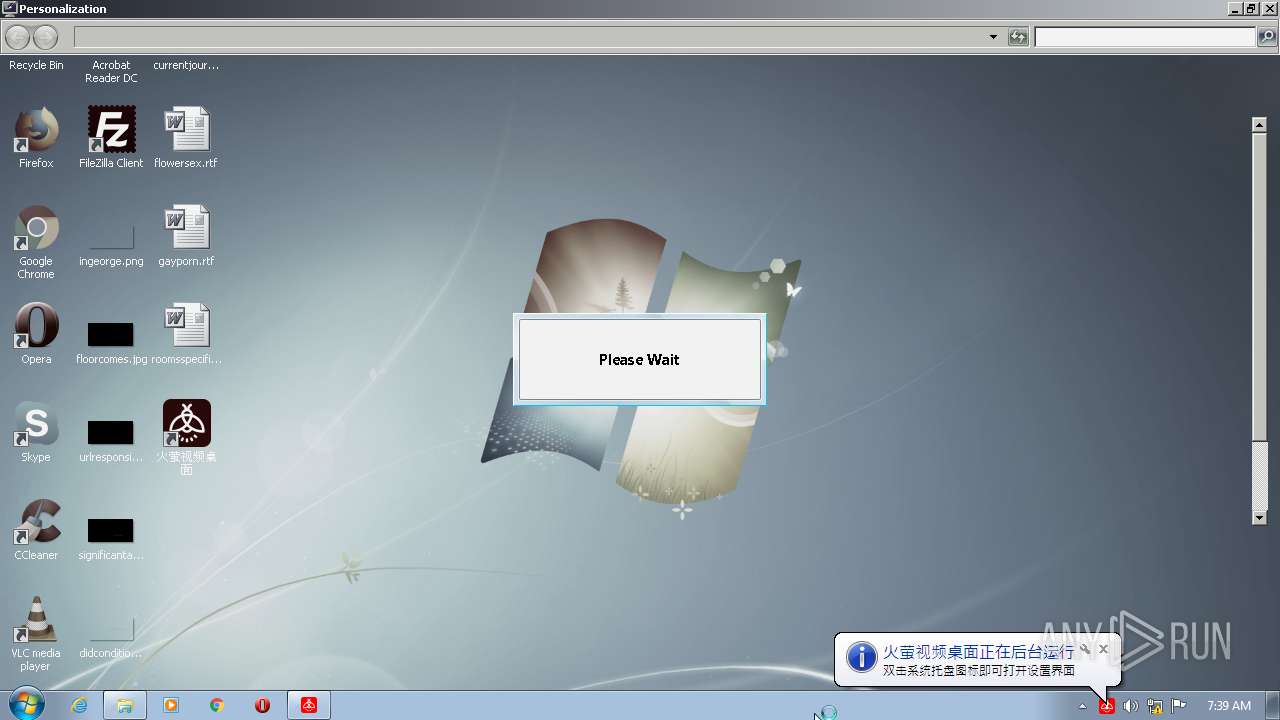Image resolution: width=1280 pixels, height=720 pixels.
Task: Open the Firefox desktop shortcut
Action: (x=36, y=137)
